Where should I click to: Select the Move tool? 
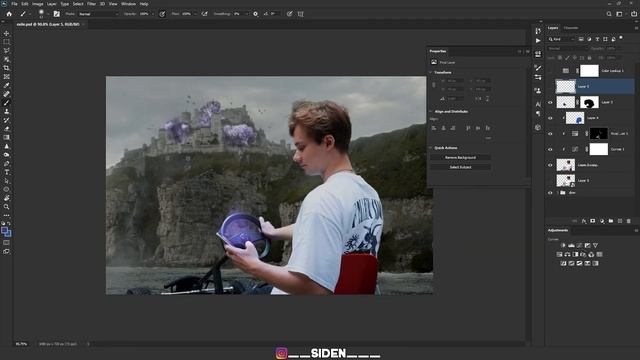pyautogui.click(x=7, y=33)
